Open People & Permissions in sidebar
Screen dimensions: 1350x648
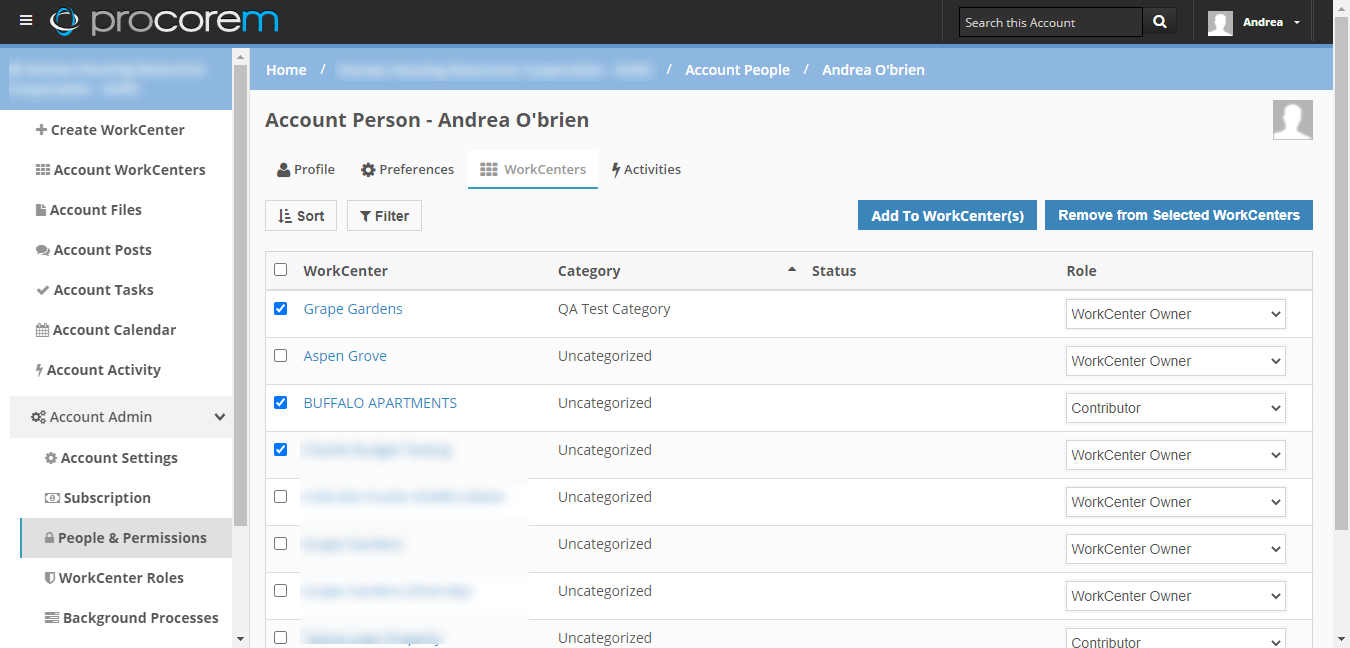[x=125, y=538]
